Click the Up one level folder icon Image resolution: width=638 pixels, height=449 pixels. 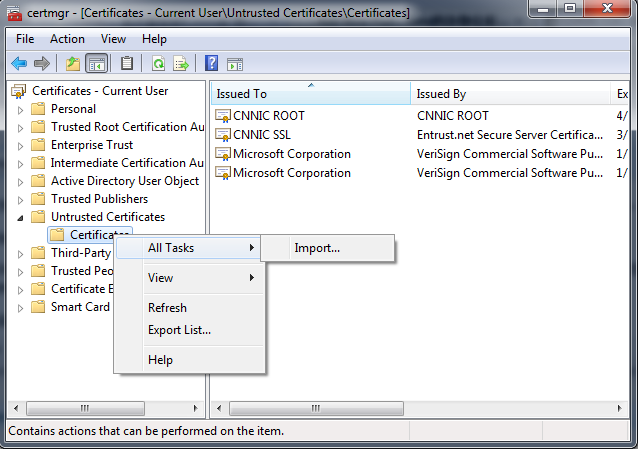pyautogui.click(x=73, y=64)
